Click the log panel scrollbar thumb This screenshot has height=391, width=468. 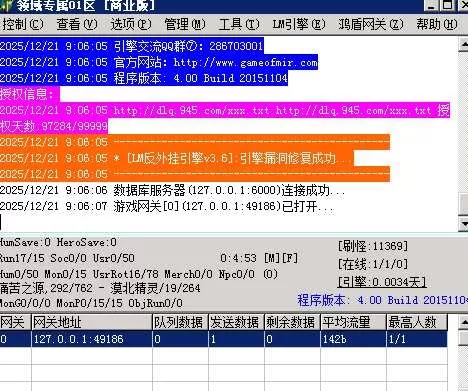(x=463, y=203)
